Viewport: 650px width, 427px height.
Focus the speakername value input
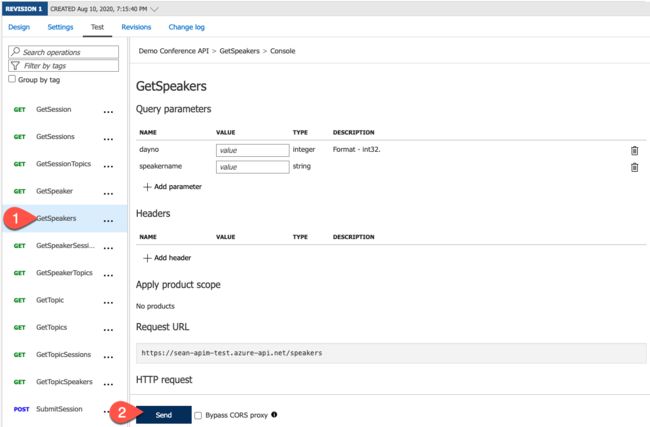[252, 167]
